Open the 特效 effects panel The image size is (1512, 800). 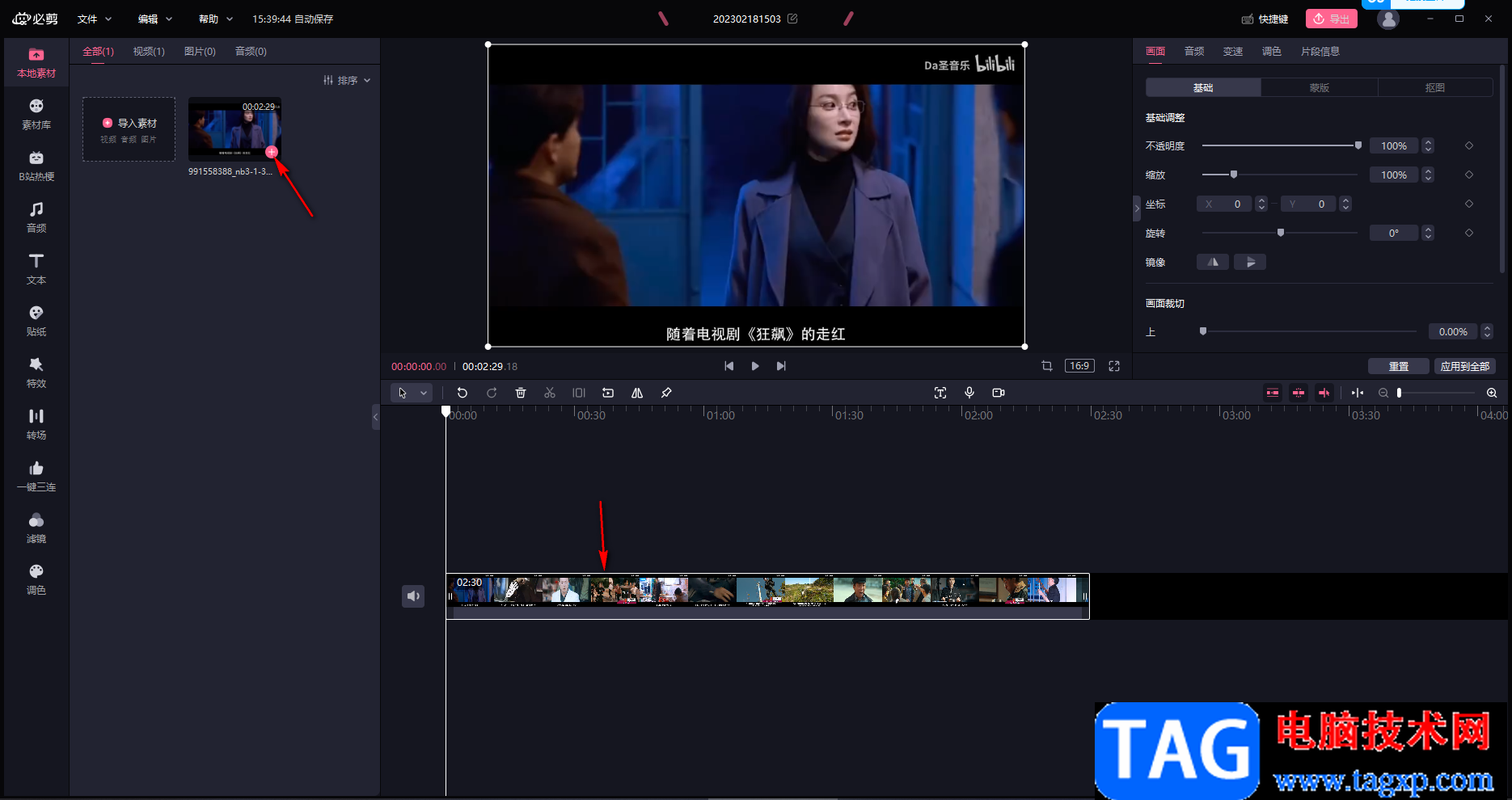(36, 373)
